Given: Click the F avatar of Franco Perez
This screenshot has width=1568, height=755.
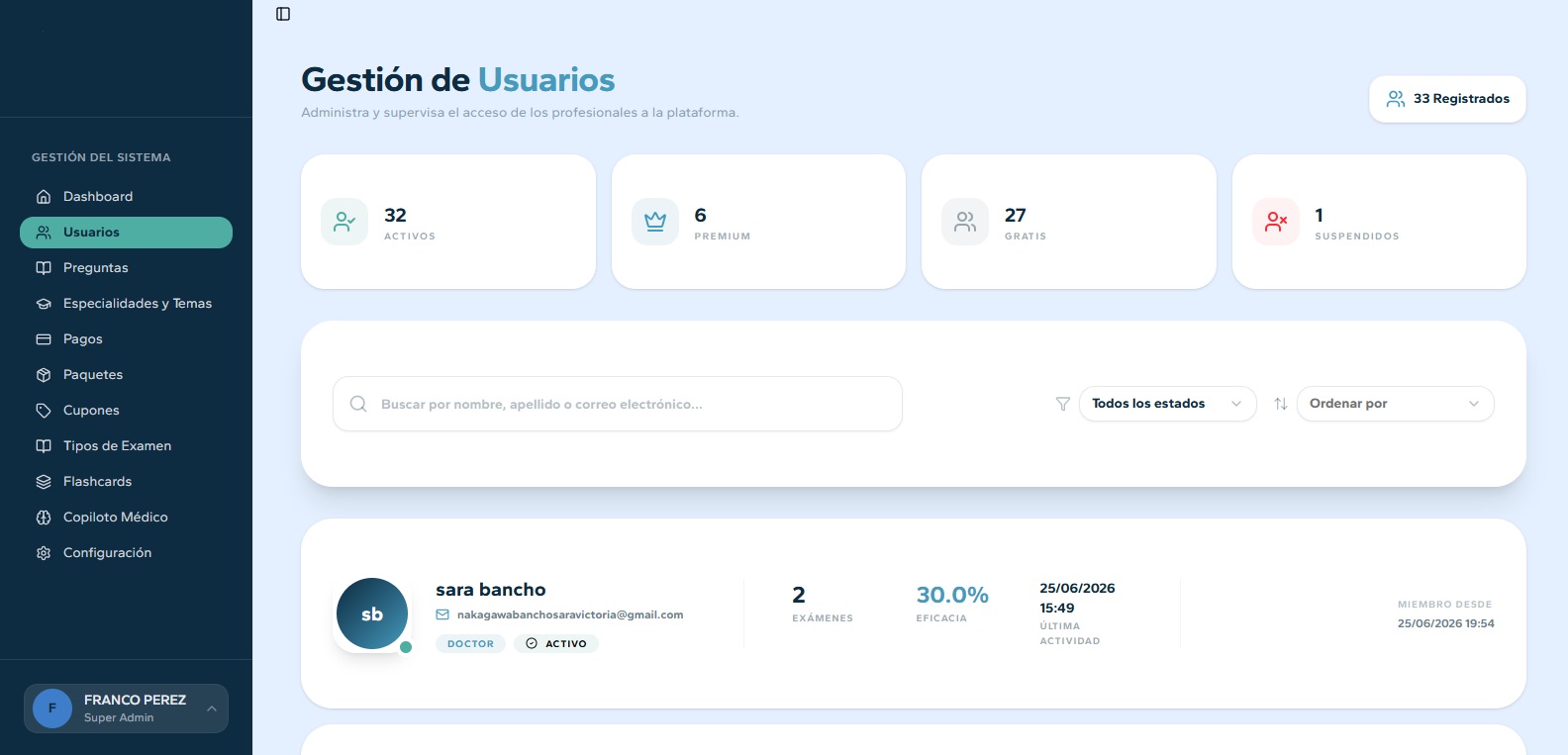Looking at the screenshot, I should [52, 708].
